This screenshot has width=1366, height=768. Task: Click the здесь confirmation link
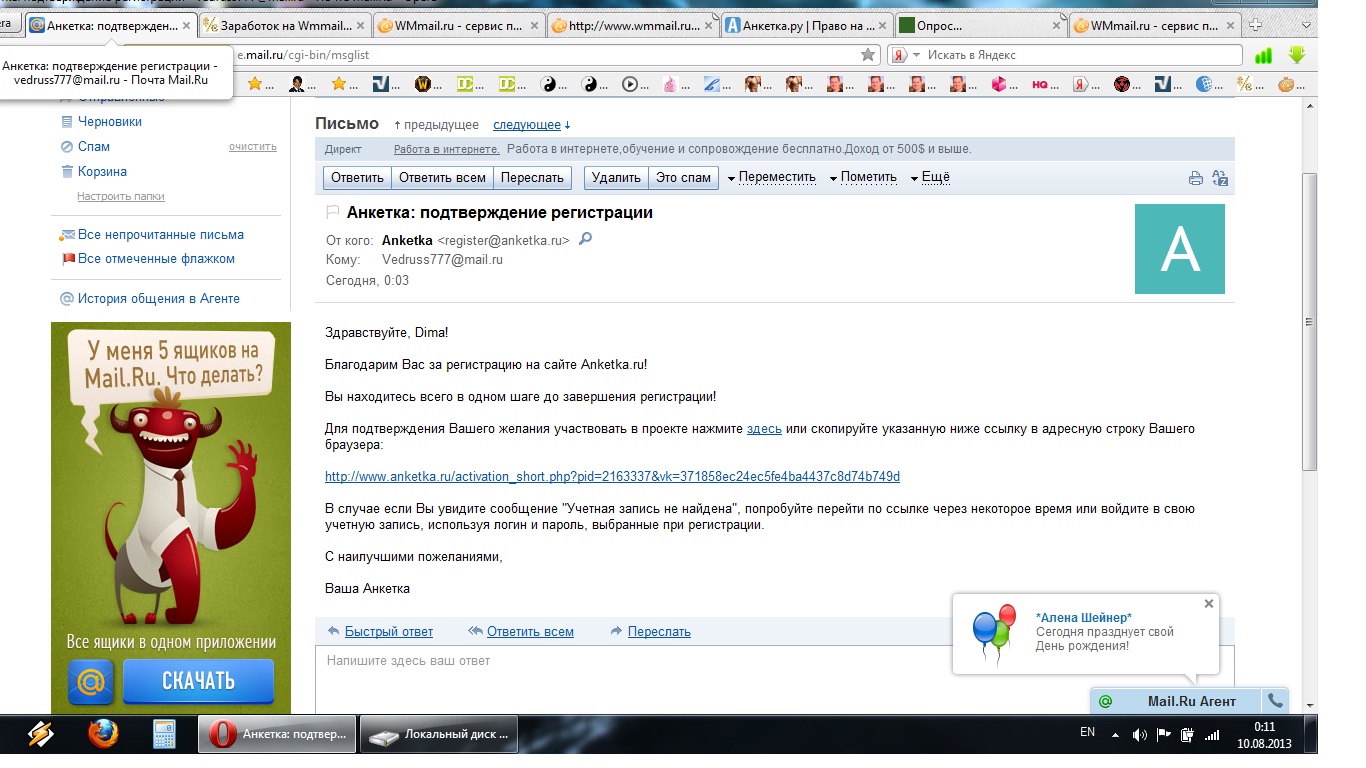click(764, 429)
